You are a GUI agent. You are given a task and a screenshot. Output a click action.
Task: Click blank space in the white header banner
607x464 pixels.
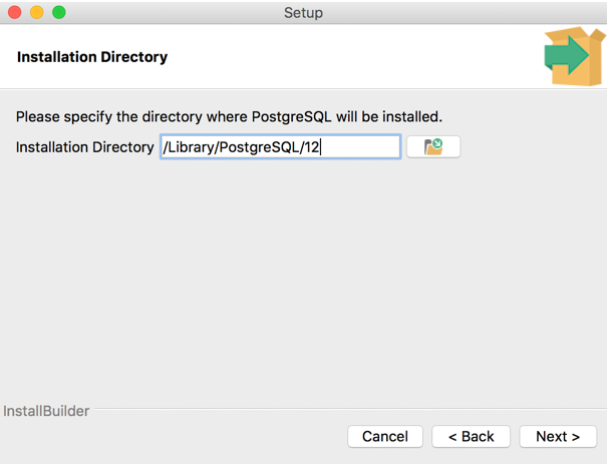pyautogui.click(x=350, y=57)
